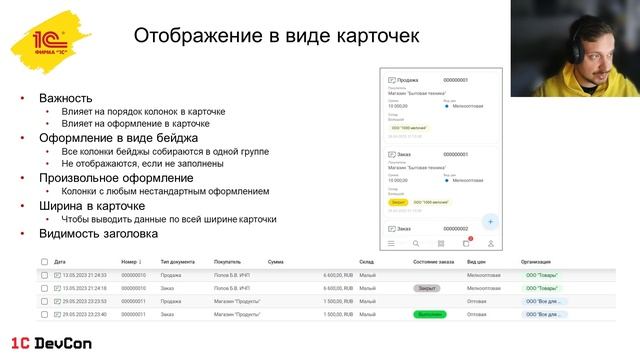Sort by the Сумма column header
Viewport: 640px width, 360px height.
[276, 262]
